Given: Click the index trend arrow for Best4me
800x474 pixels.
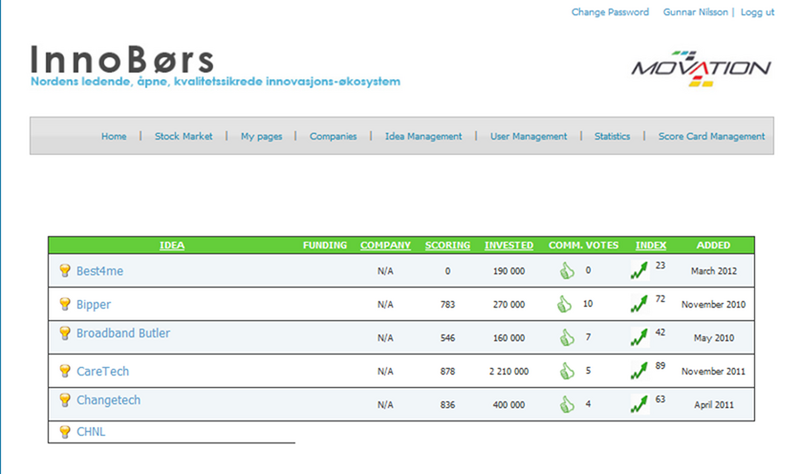Looking at the screenshot, I should (x=639, y=271).
